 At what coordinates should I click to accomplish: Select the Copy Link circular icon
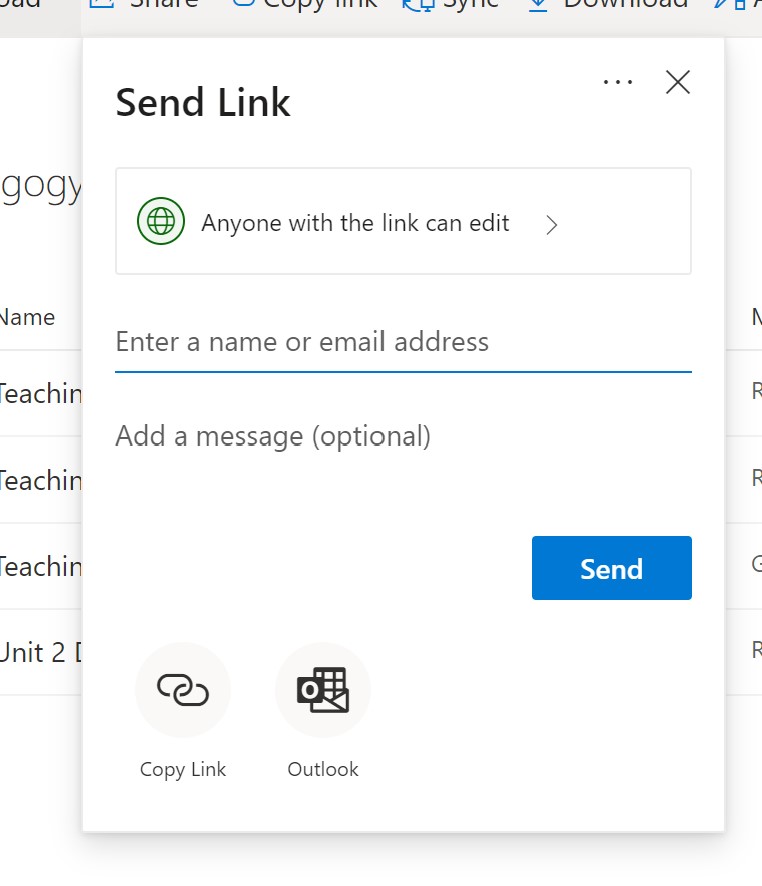[x=182, y=689]
